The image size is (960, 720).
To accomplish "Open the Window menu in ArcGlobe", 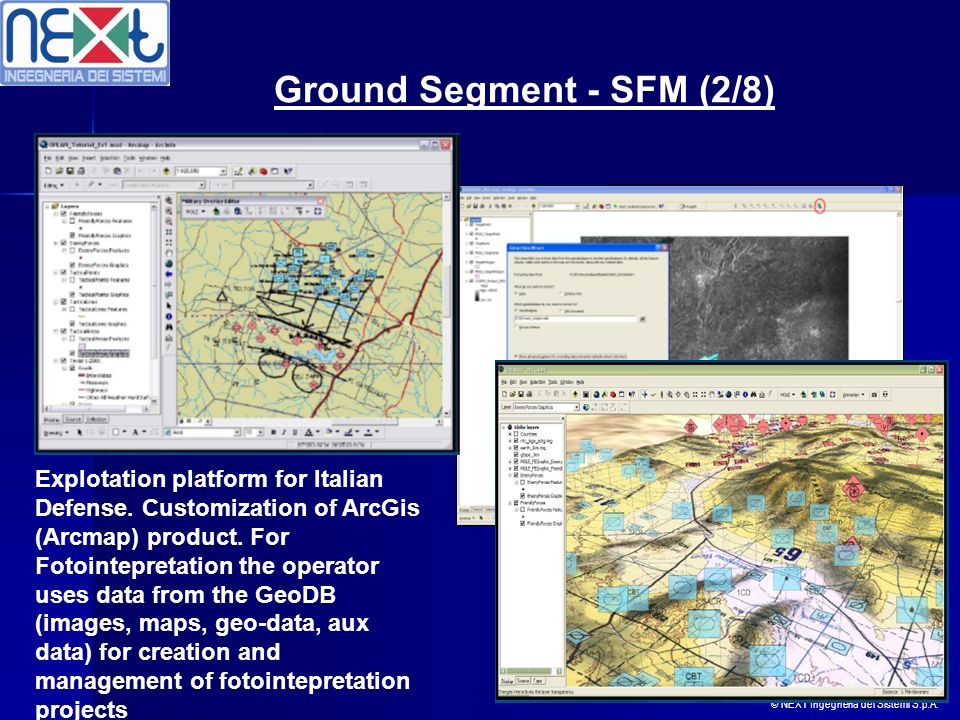I will [567, 382].
